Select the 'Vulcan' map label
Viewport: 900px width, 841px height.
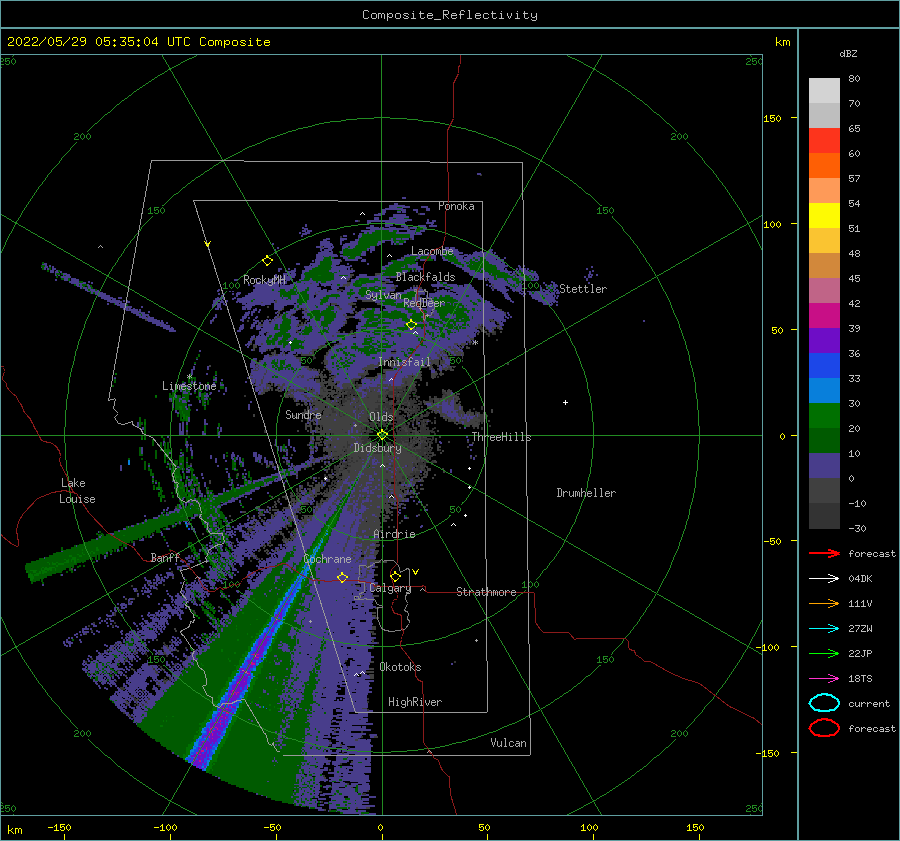(509, 743)
